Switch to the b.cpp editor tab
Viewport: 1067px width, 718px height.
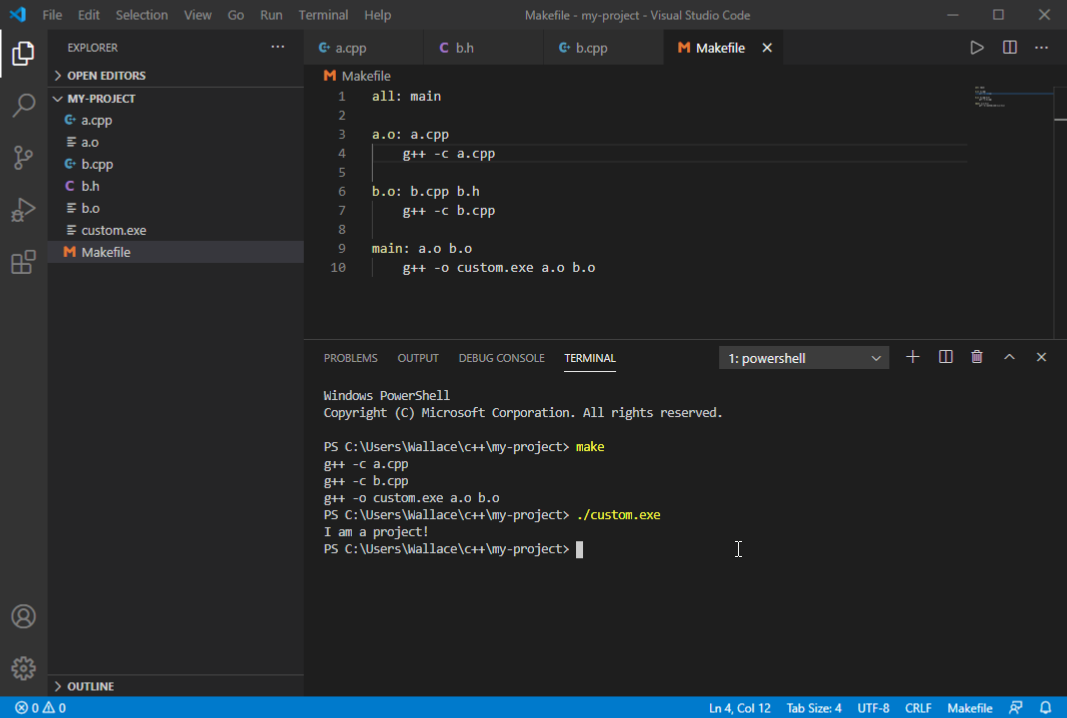tap(591, 48)
